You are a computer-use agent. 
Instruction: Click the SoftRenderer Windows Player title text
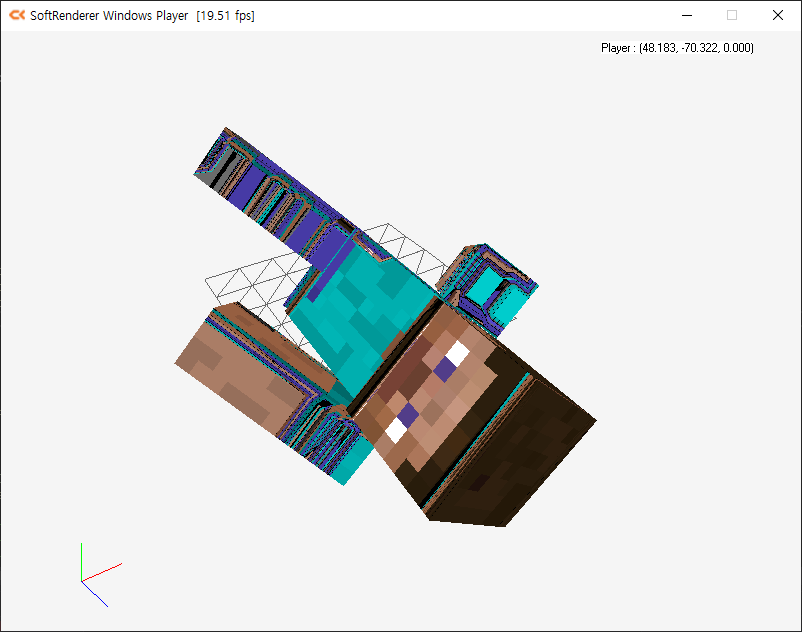pyautogui.click(x=110, y=16)
